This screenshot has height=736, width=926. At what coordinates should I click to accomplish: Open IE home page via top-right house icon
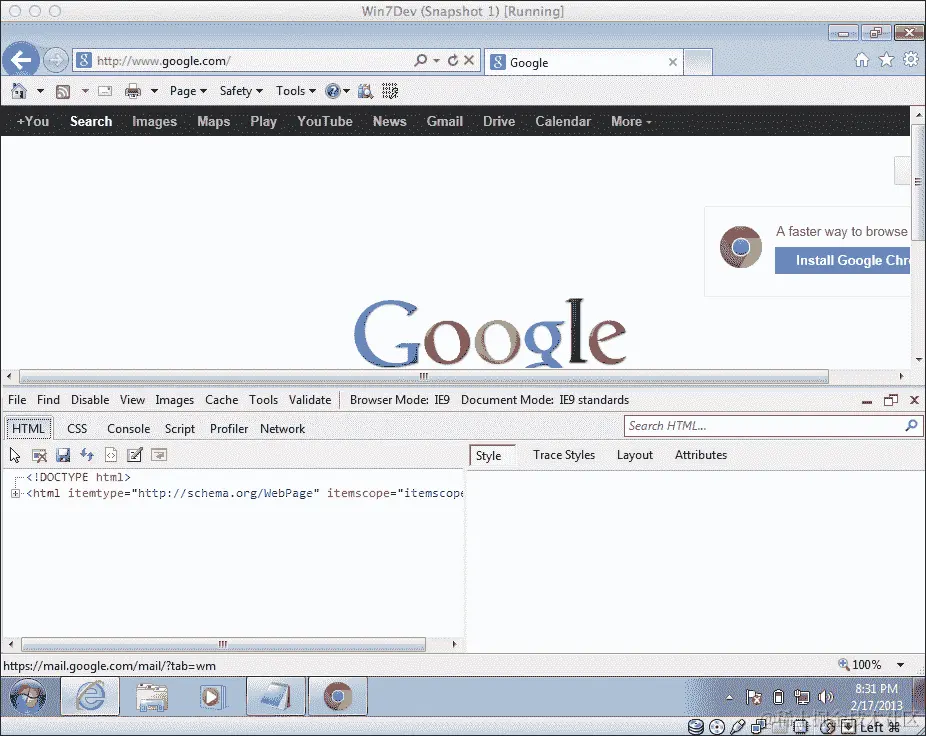point(862,60)
